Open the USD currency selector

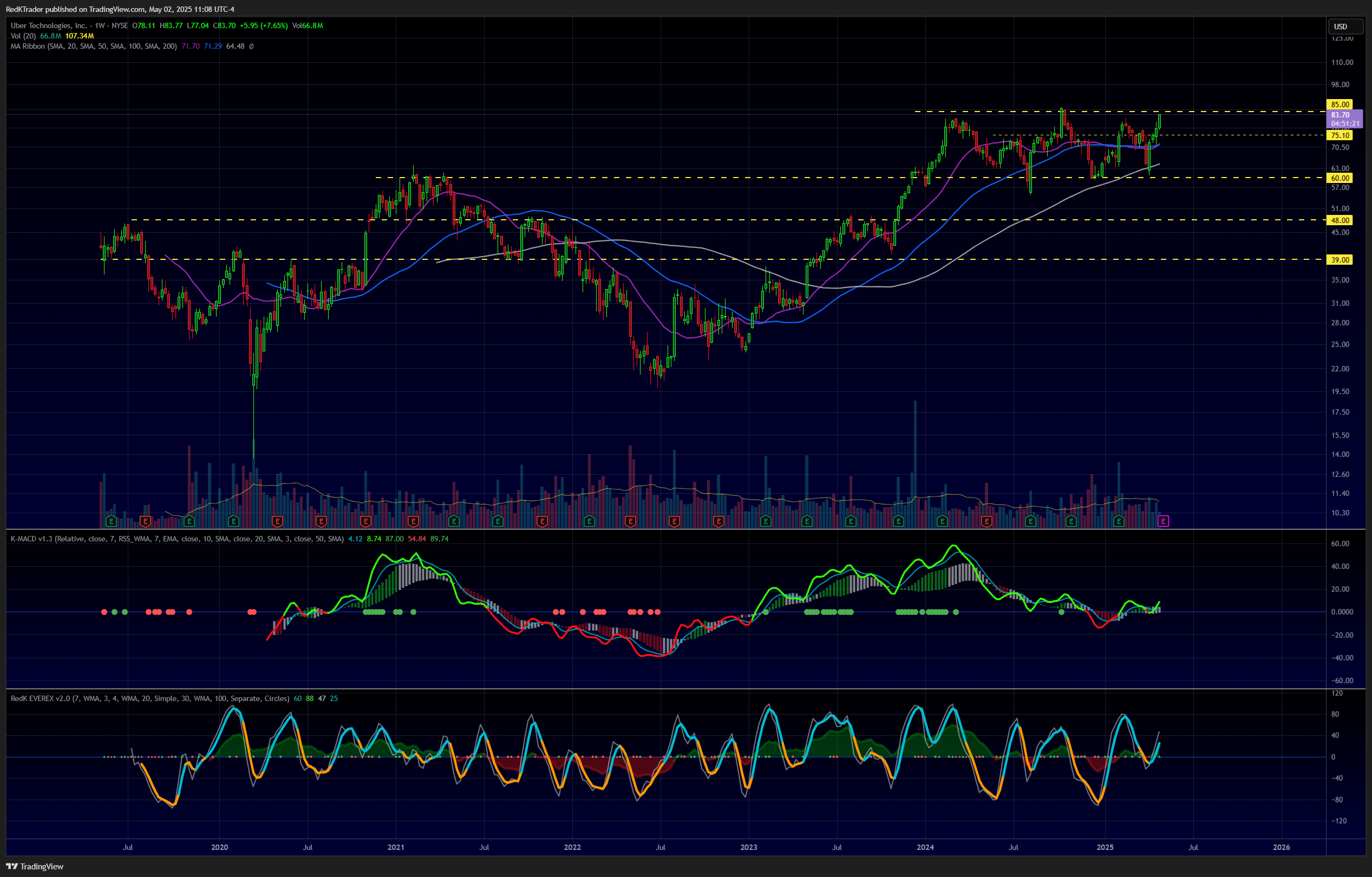point(1345,26)
